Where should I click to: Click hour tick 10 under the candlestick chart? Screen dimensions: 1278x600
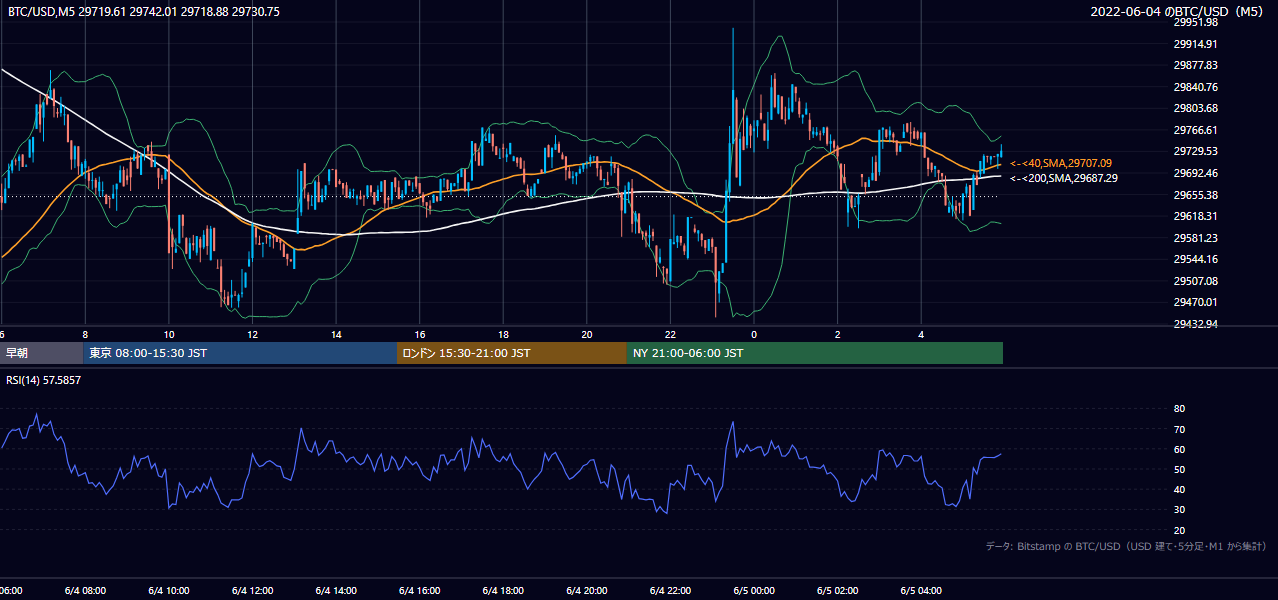(x=169, y=335)
